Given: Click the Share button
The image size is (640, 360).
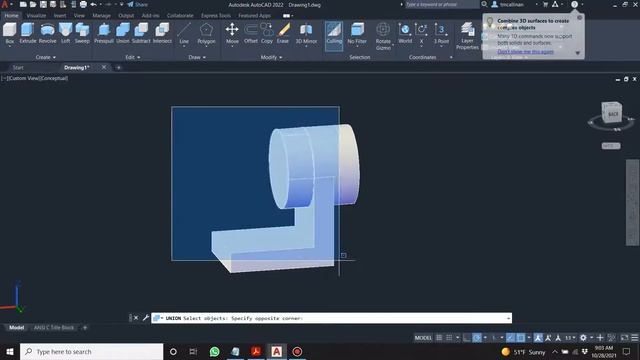Looking at the screenshot, I should point(138,4).
